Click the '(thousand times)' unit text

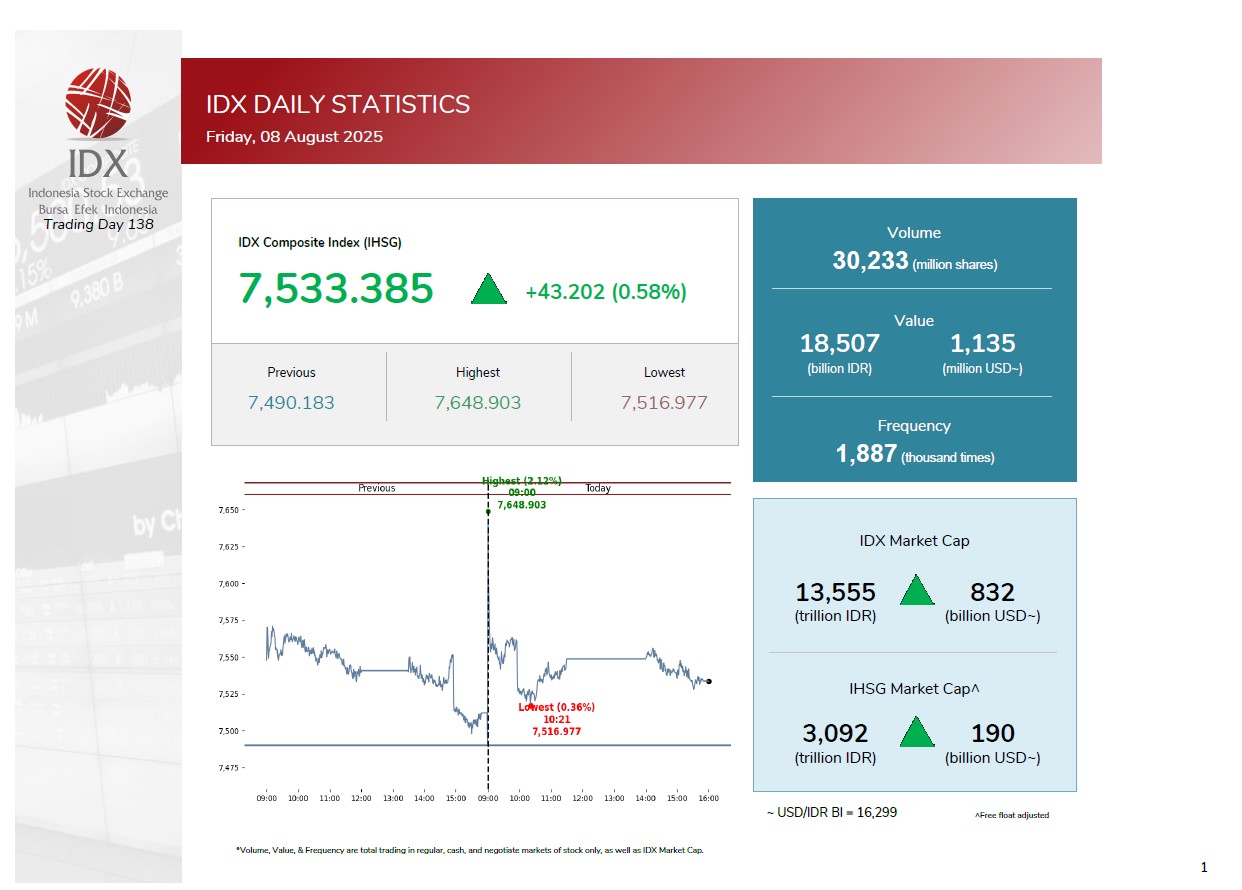(x=948, y=458)
